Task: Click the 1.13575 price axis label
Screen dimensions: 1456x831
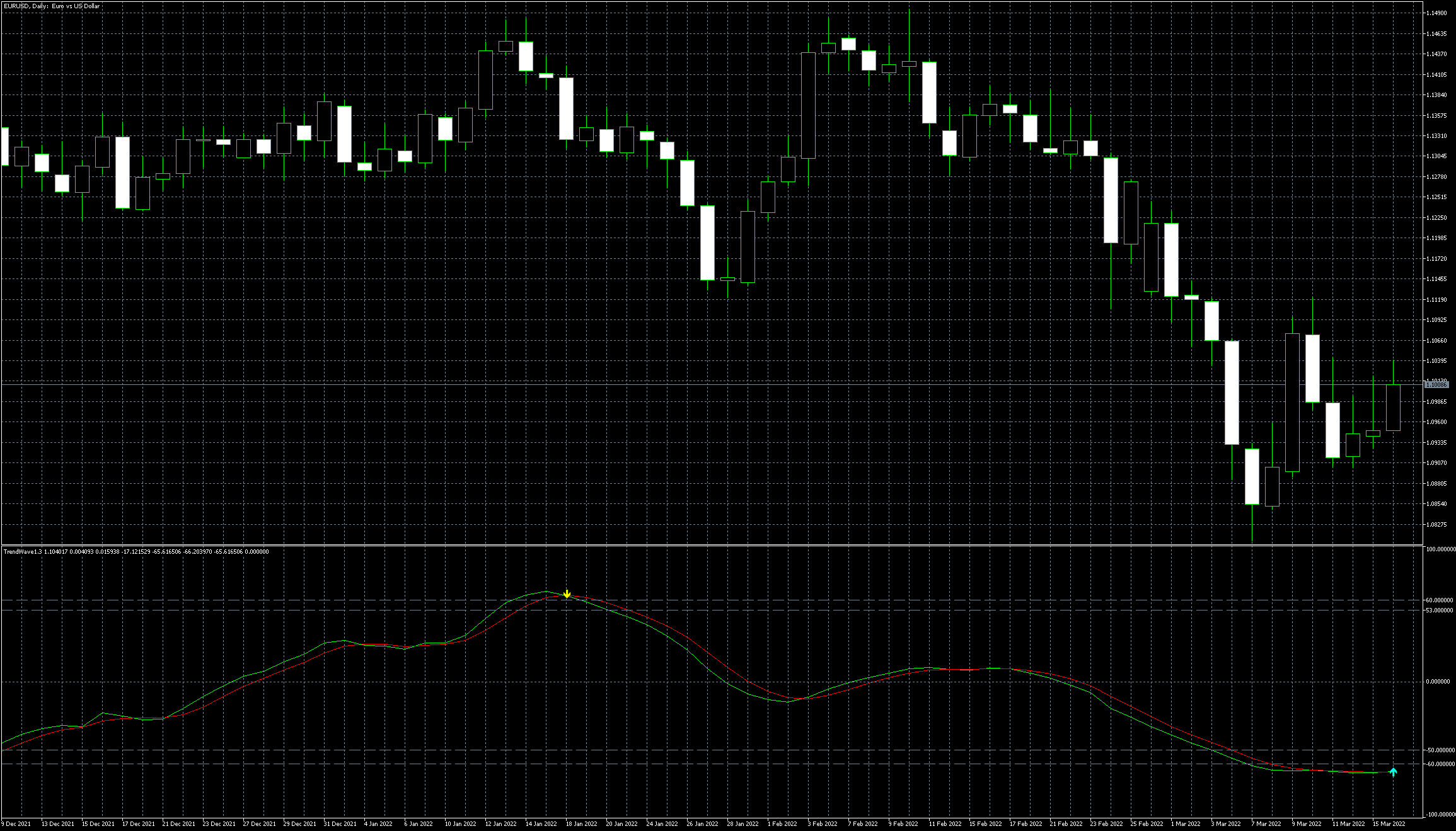Action: tap(1436, 116)
